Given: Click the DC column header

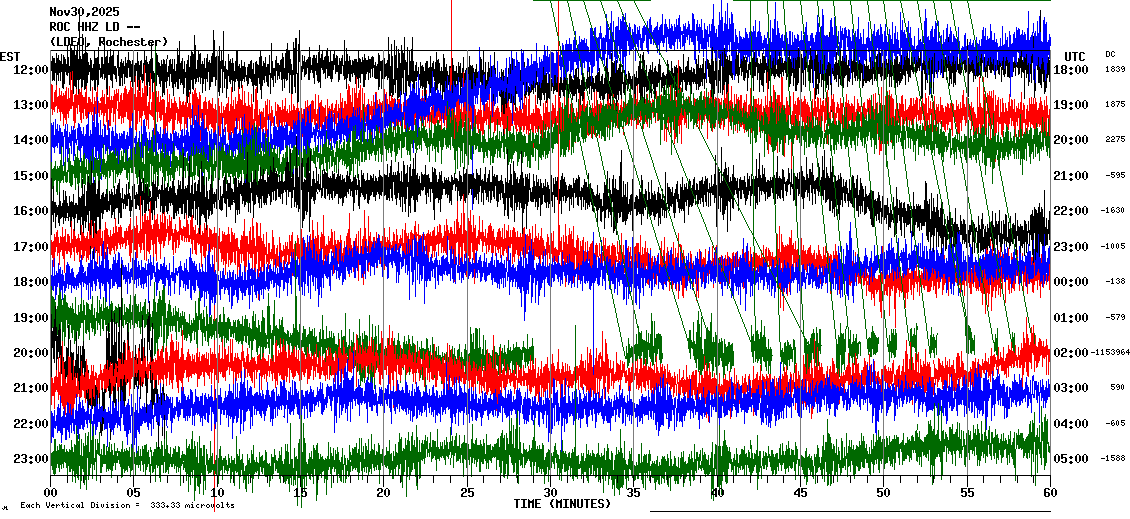Looking at the screenshot, I should [x=1110, y=54].
